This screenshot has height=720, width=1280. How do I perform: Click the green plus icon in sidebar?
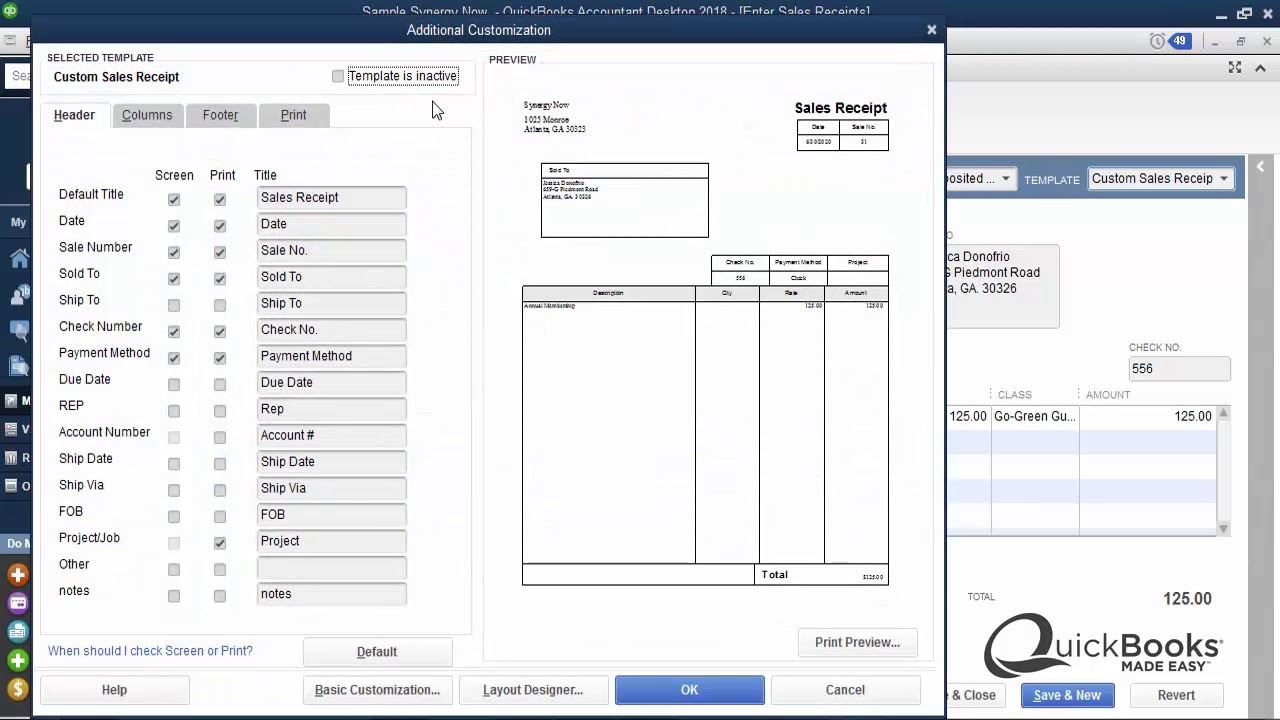coord(18,660)
